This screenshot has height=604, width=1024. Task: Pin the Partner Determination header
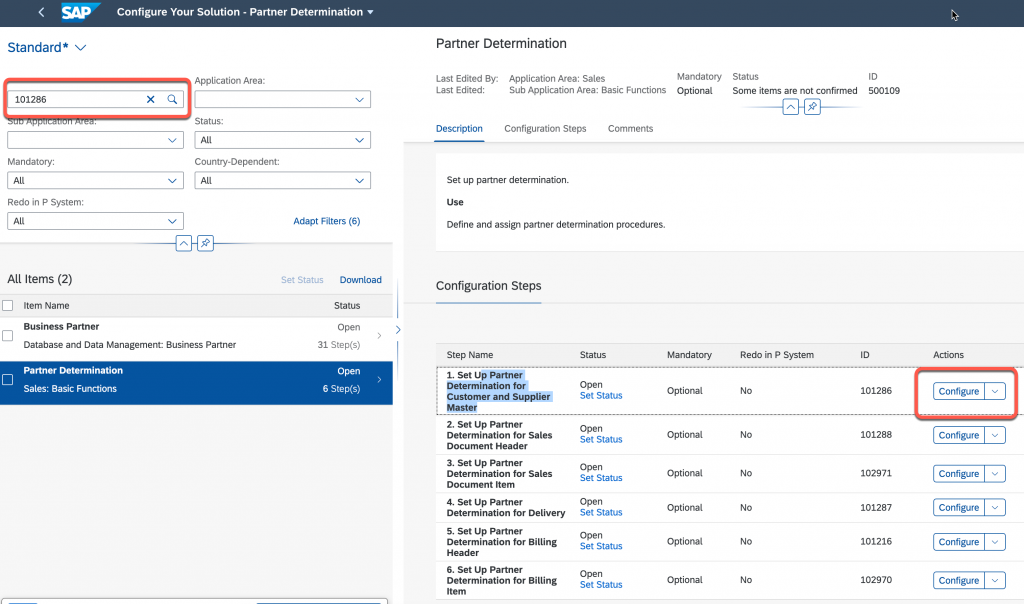(x=812, y=106)
